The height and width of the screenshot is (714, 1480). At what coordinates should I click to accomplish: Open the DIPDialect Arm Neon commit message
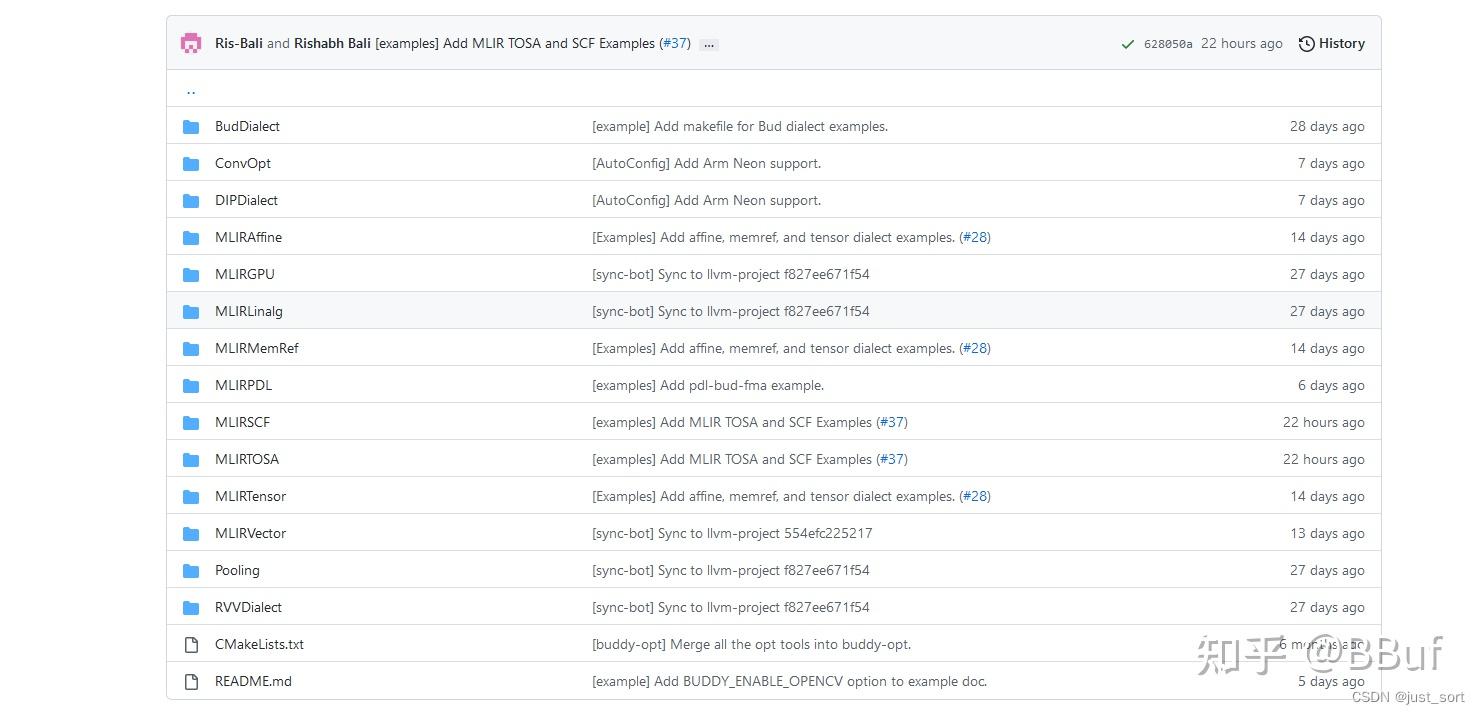click(x=706, y=201)
